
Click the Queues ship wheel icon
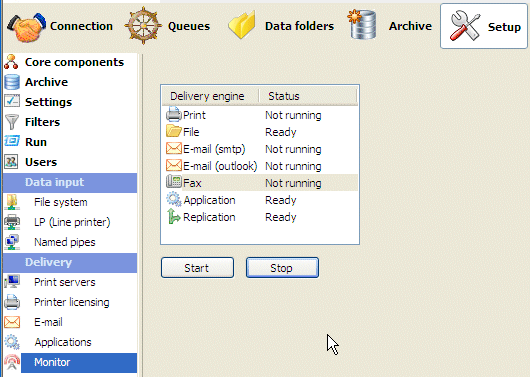[x=143, y=26]
